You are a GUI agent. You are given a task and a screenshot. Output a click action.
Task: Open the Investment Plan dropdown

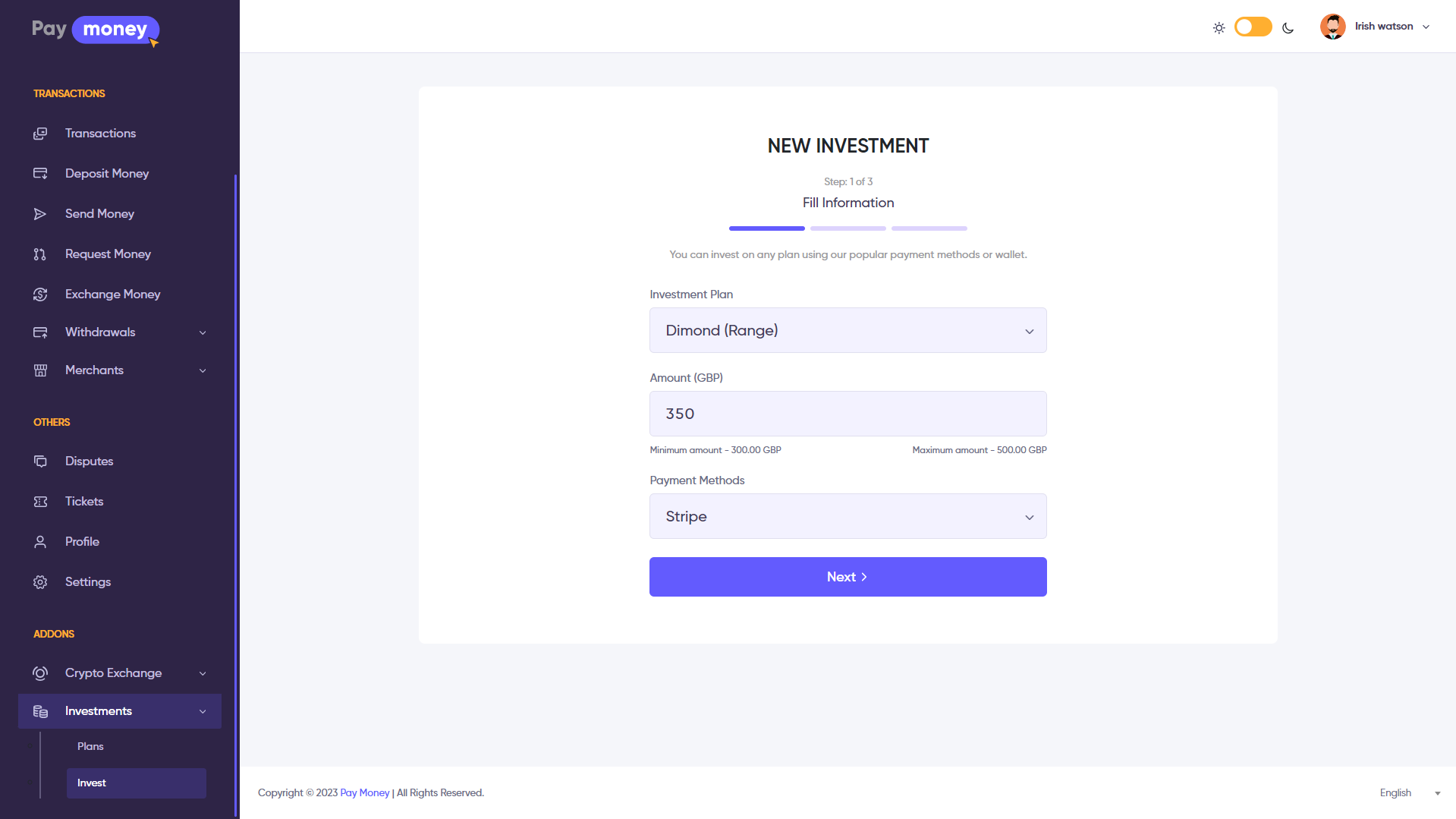pos(847,330)
